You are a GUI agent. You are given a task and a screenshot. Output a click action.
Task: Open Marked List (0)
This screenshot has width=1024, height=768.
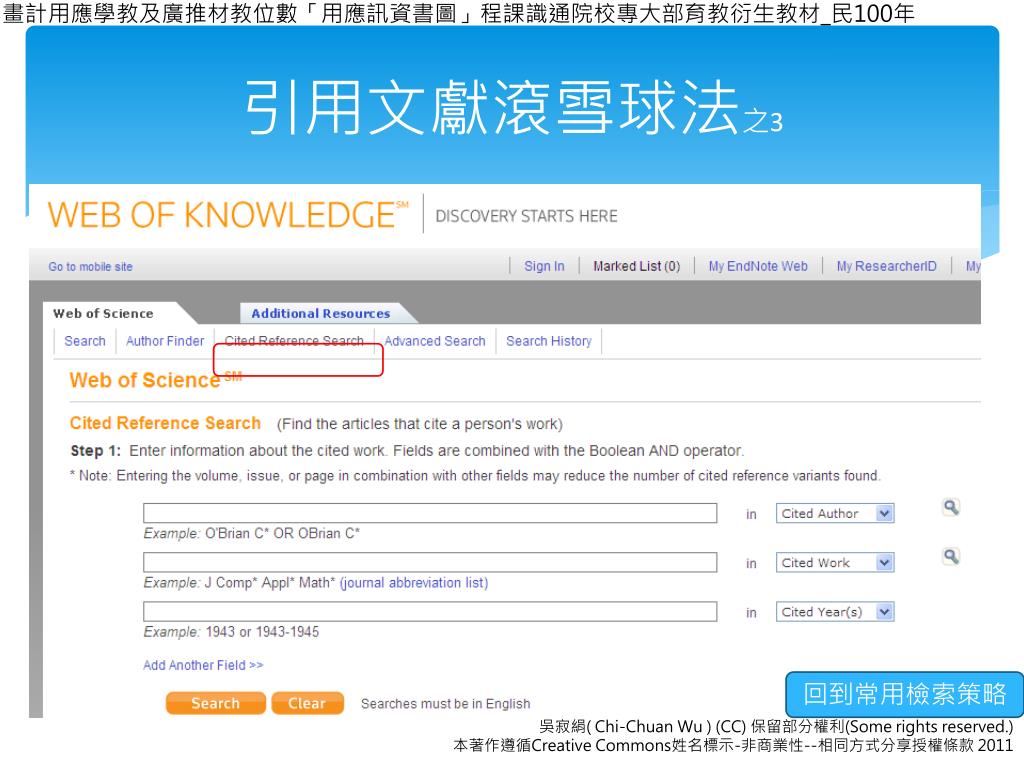click(x=636, y=266)
